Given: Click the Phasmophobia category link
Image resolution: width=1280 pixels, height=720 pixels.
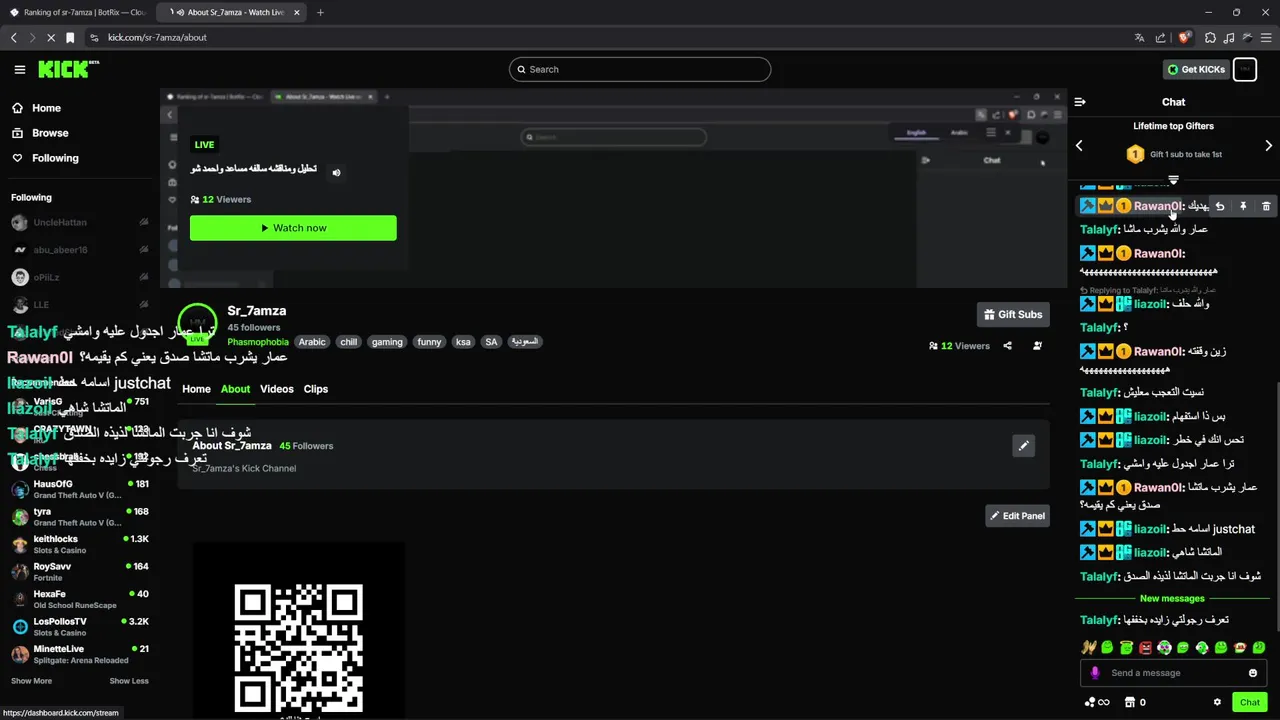Looking at the screenshot, I should [258, 342].
